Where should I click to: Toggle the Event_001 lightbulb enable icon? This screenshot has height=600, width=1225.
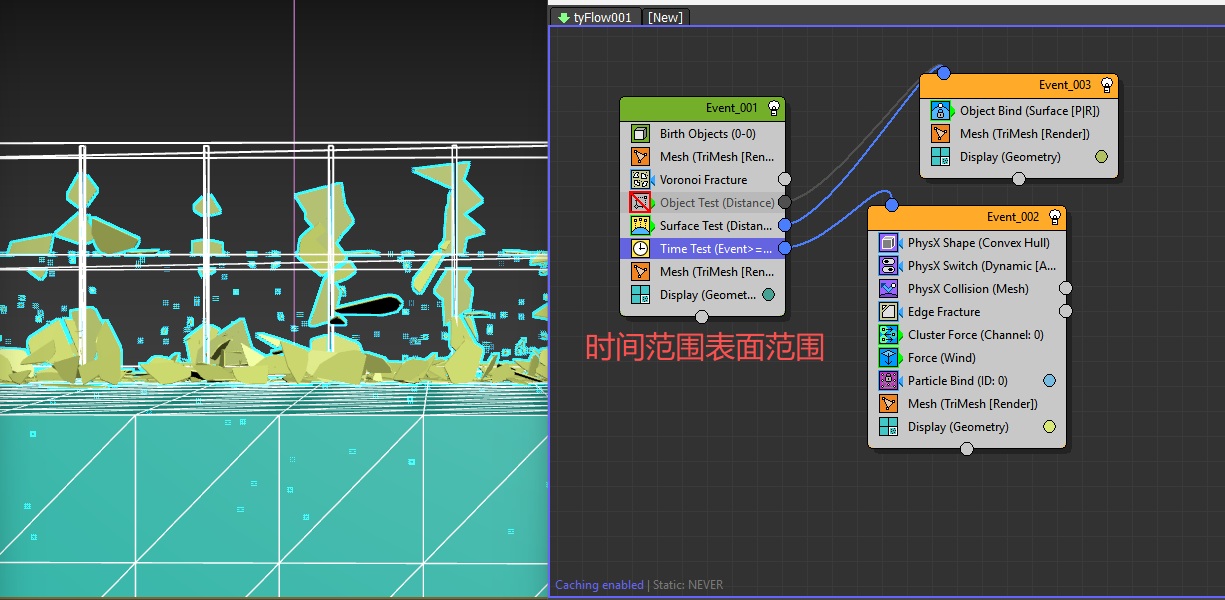(x=774, y=108)
